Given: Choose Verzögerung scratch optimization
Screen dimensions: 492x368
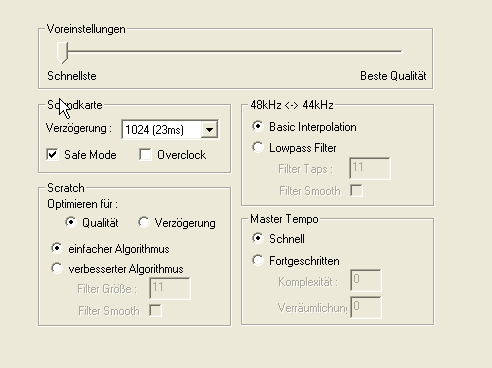Looking at the screenshot, I should click(144, 222).
